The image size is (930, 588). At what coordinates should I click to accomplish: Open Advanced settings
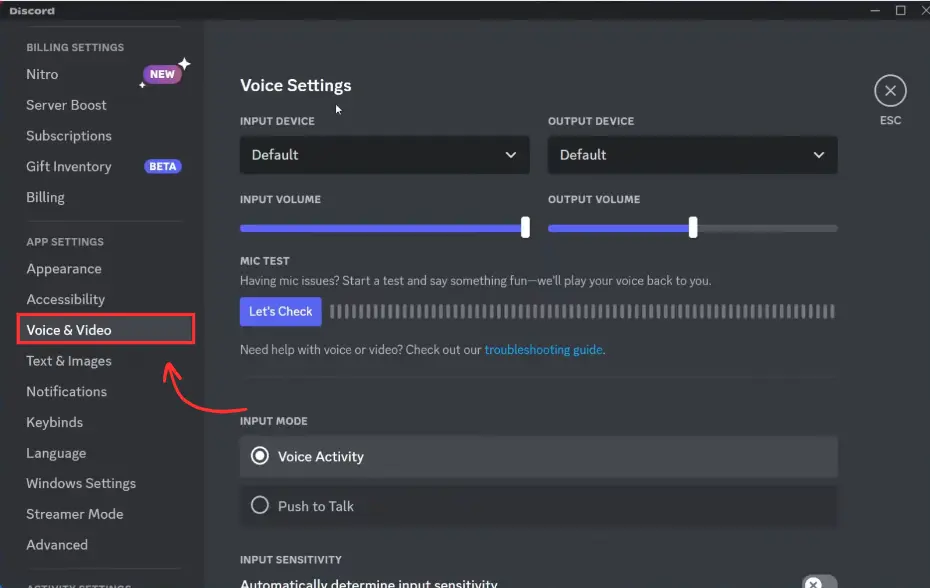57,545
